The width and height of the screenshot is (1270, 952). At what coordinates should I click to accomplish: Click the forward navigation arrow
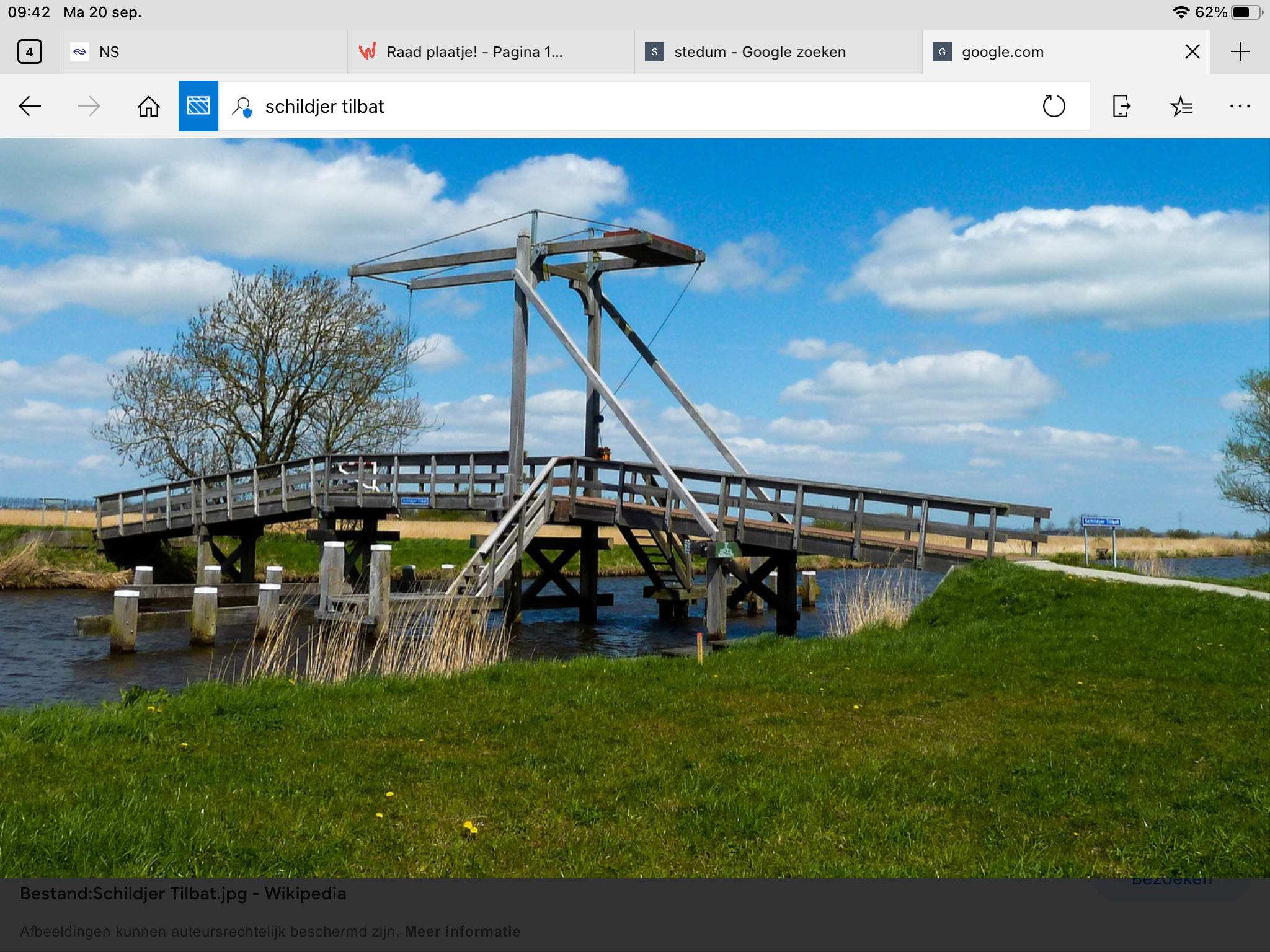click(x=89, y=107)
